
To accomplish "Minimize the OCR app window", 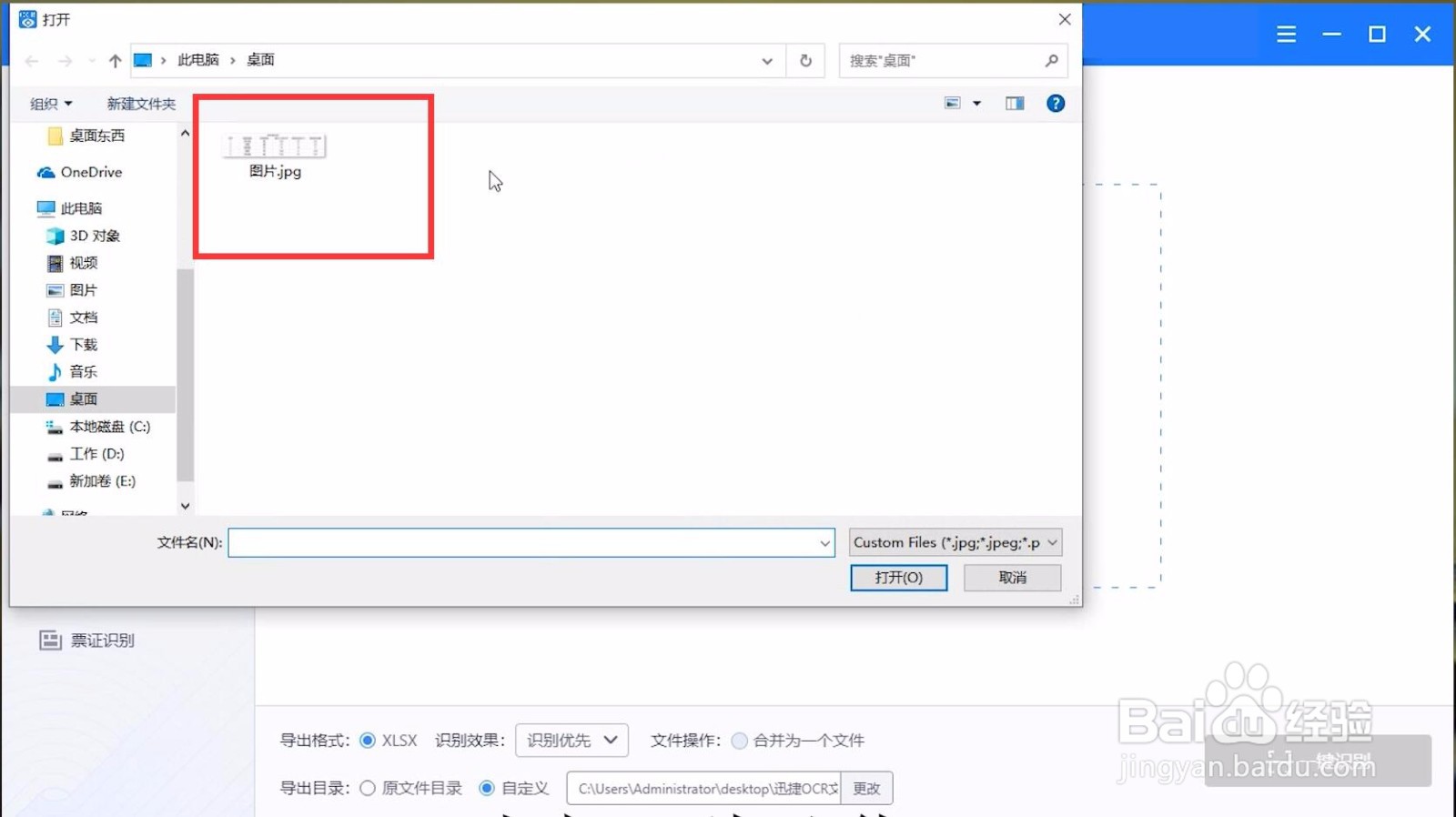I will pyautogui.click(x=1331, y=35).
